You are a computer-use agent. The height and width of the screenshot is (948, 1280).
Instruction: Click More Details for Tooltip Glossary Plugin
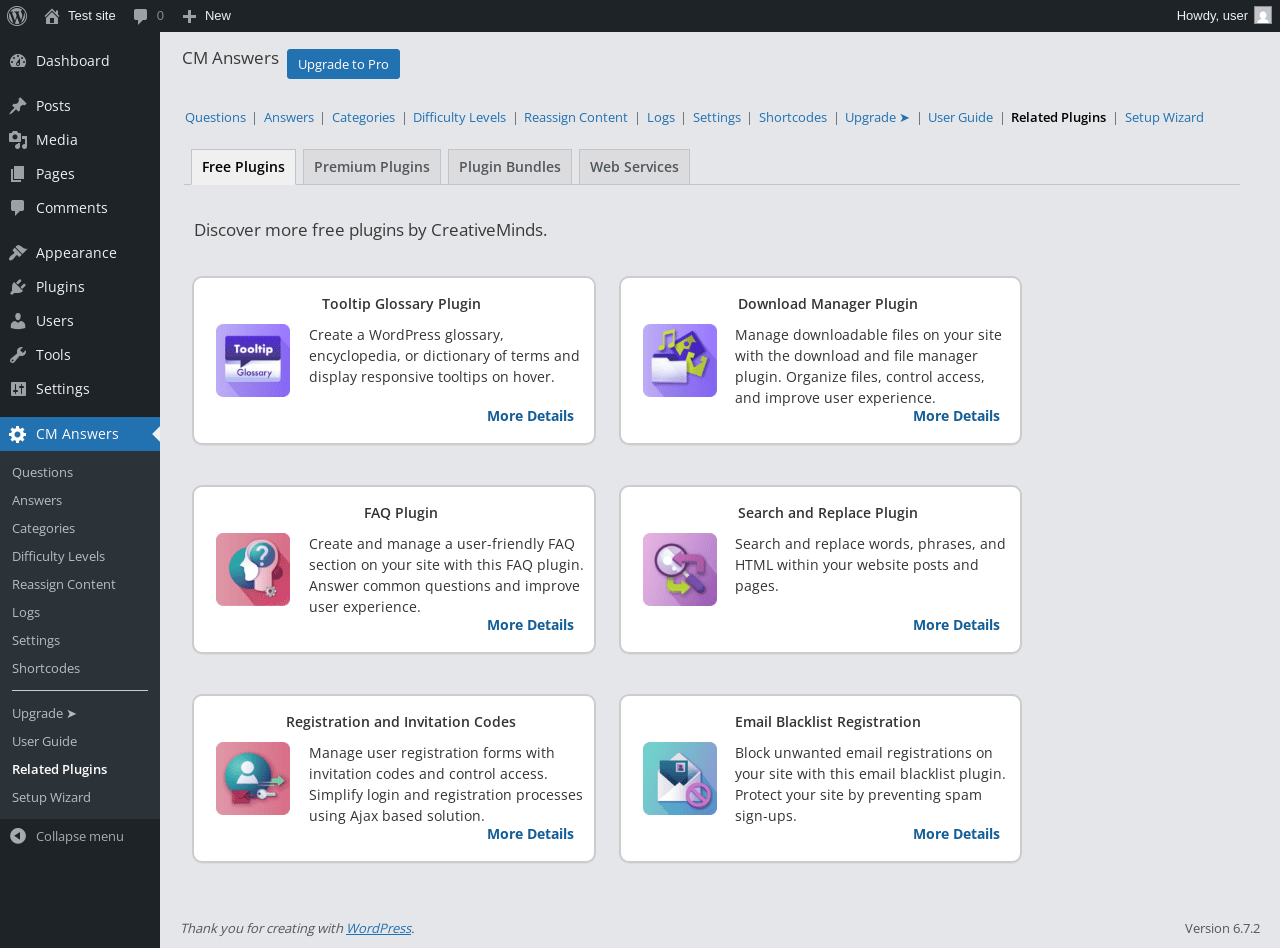[x=530, y=416]
